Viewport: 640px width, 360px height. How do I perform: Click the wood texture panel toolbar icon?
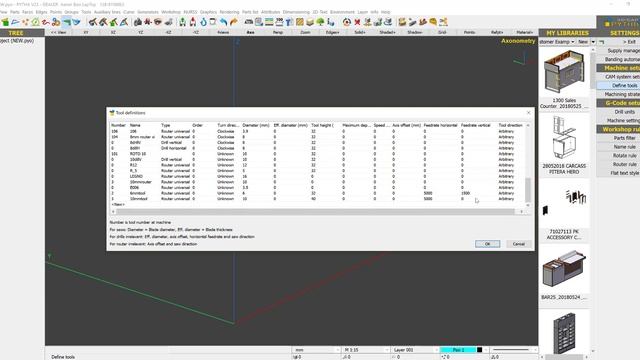pyautogui.click(x=300, y=22)
